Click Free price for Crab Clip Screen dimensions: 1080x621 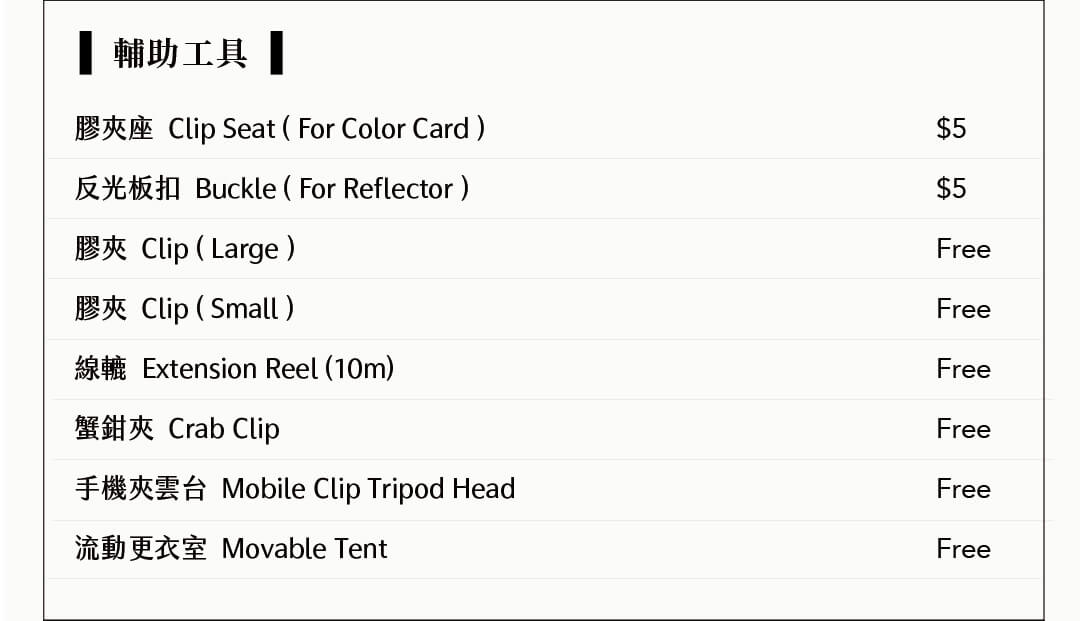964,429
